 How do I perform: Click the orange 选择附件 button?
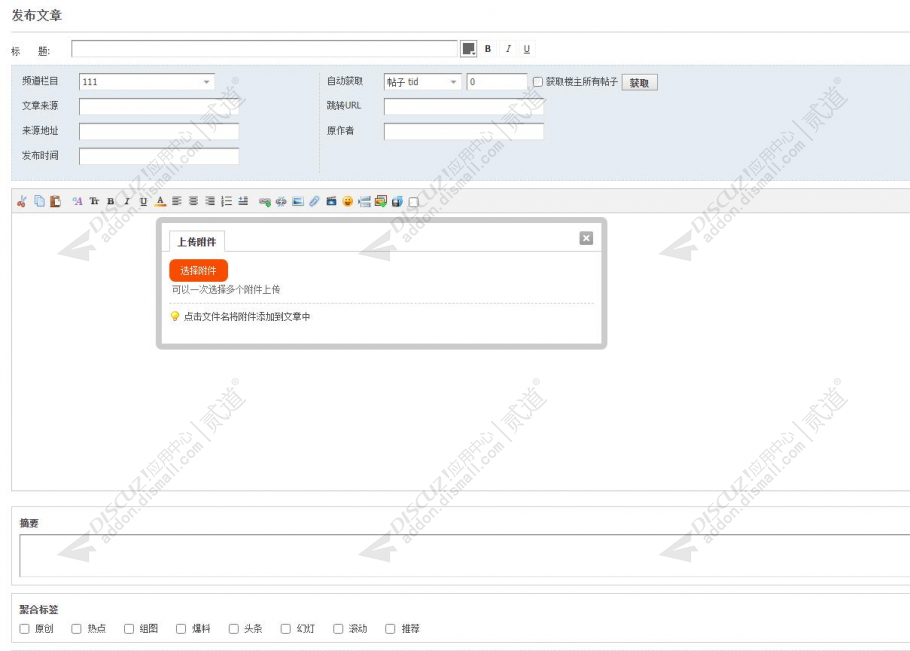pyautogui.click(x=198, y=270)
